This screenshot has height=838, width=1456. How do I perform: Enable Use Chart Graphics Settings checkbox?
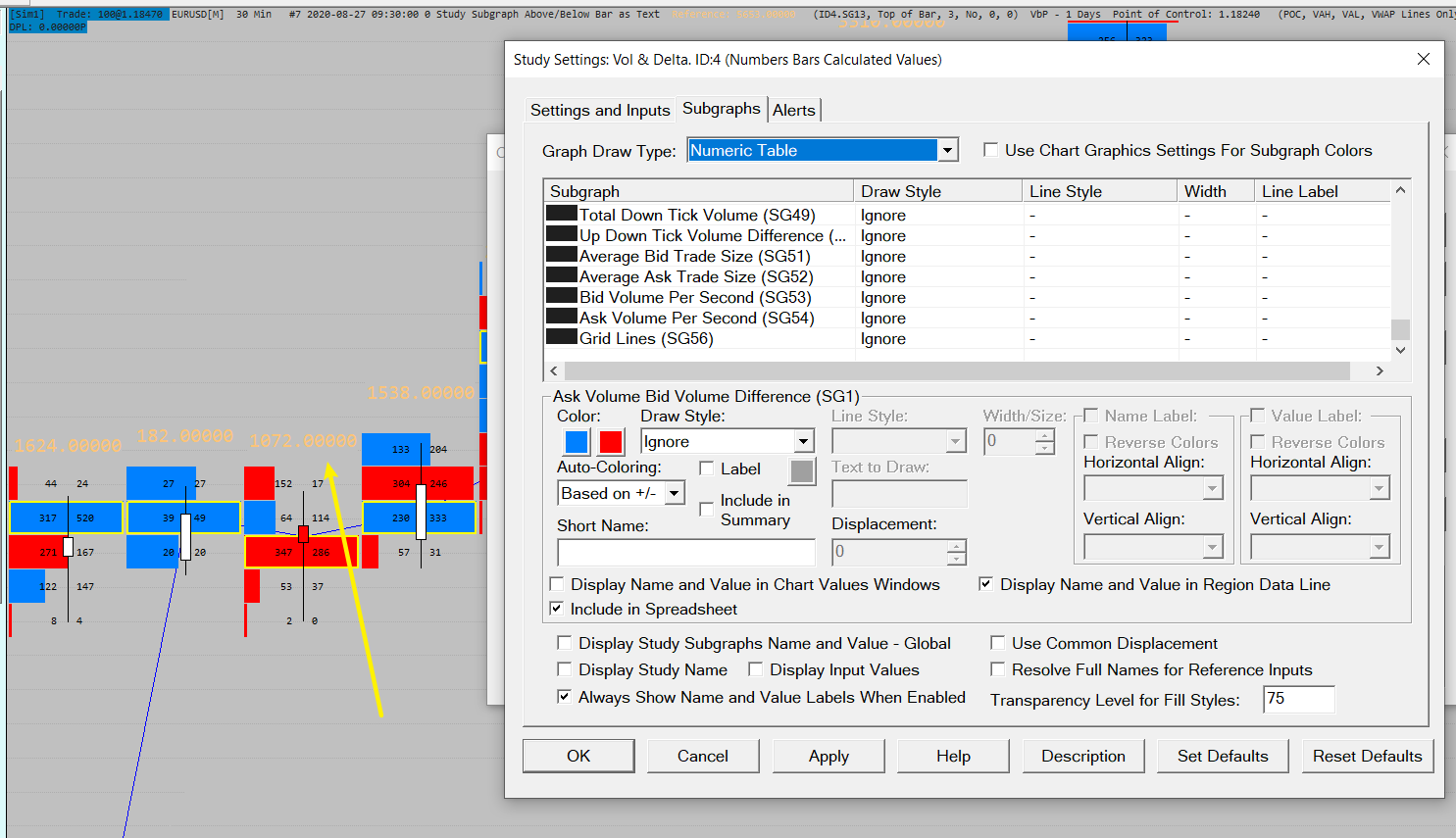991,150
